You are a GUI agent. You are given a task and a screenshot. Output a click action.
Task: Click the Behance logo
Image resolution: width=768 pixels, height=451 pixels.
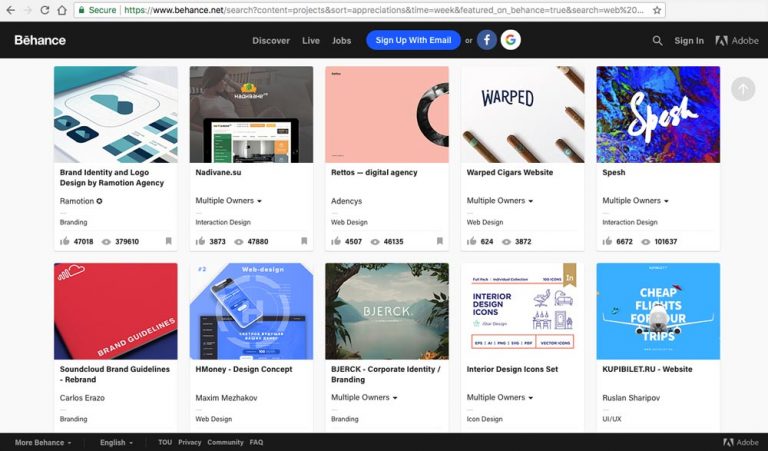coord(40,40)
